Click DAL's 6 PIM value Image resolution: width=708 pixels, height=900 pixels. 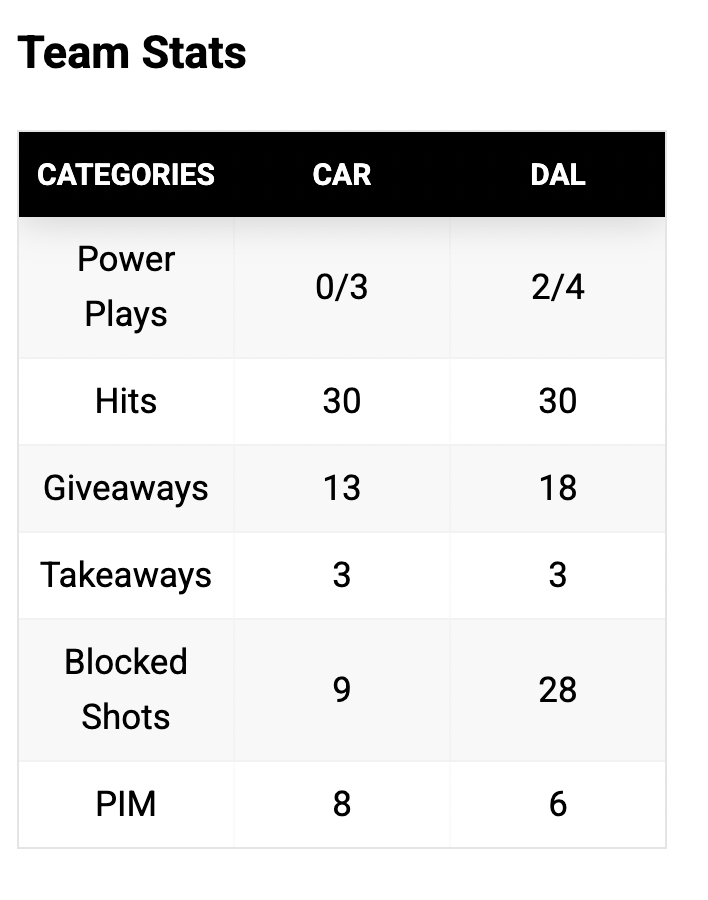click(x=558, y=804)
